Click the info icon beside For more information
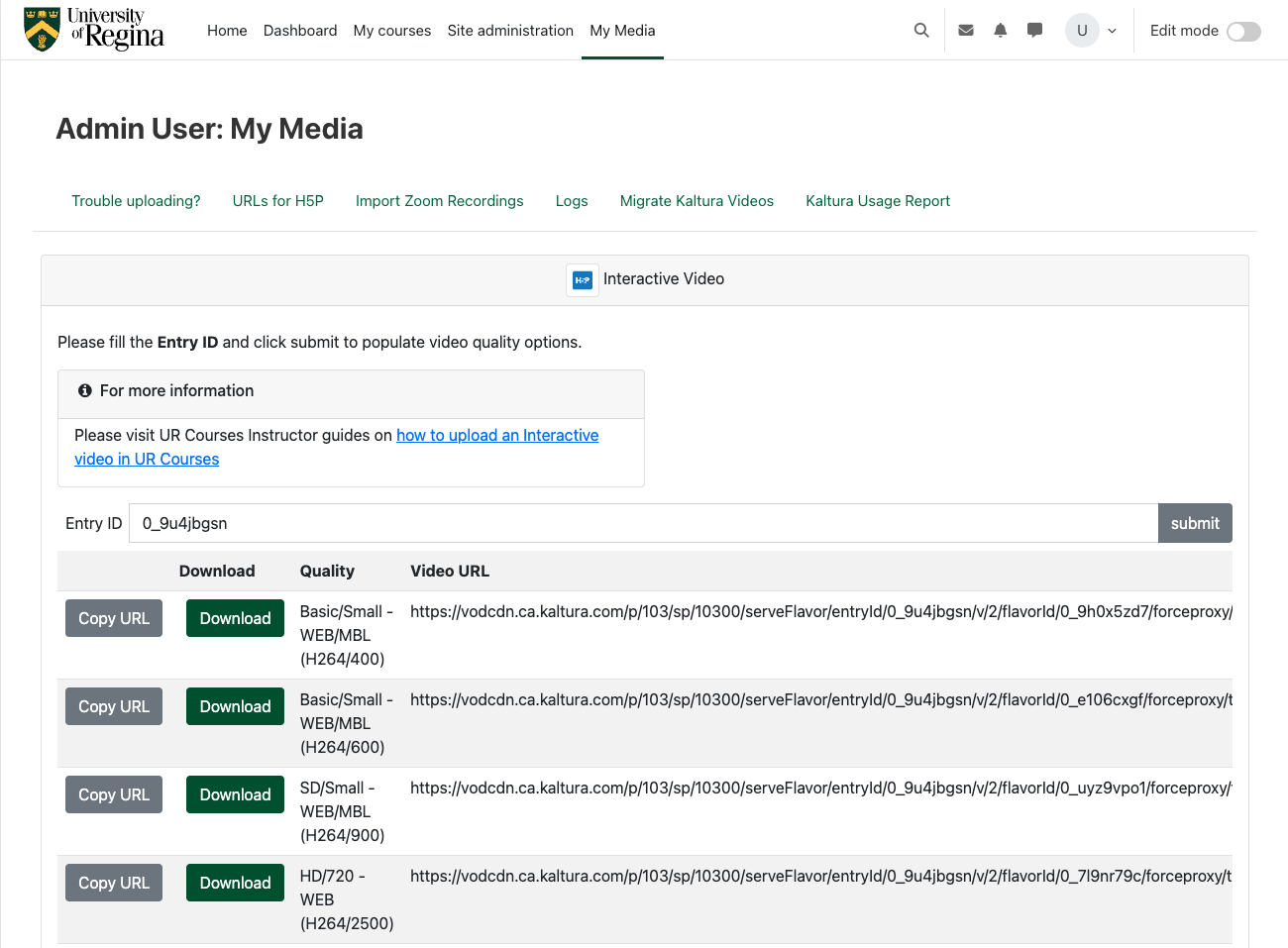The width and height of the screenshot is (1288, 948). (x=85, y=391)
